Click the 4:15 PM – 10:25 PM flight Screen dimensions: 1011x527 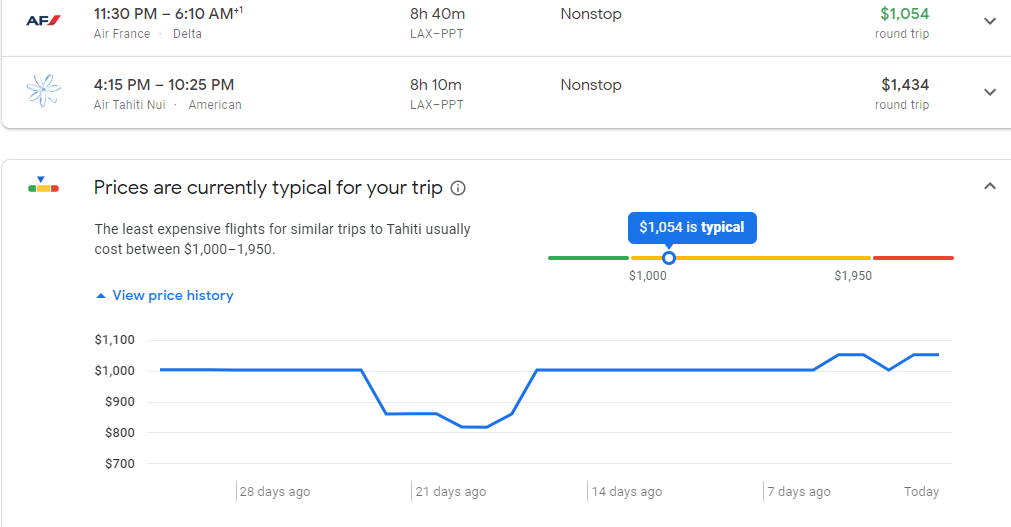(164, 85)
